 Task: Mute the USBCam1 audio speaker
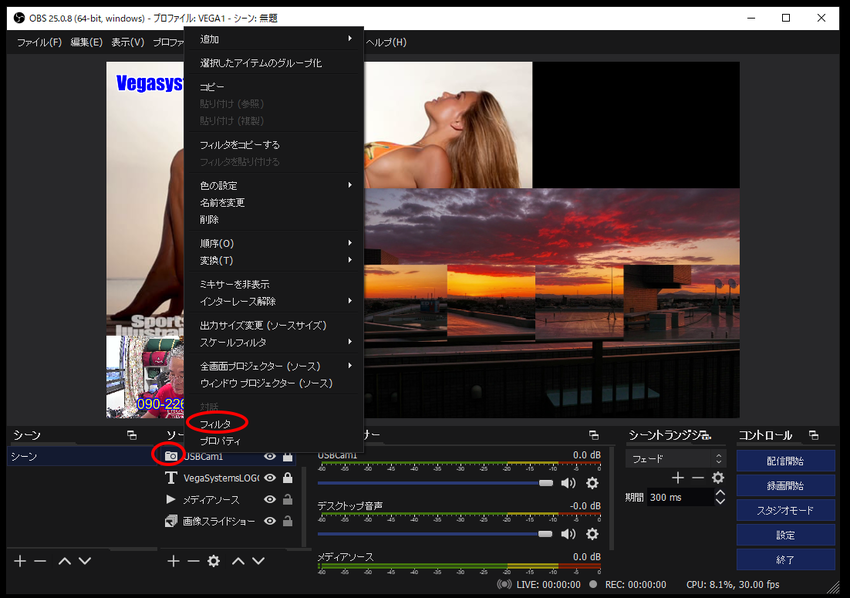point(568,483)
